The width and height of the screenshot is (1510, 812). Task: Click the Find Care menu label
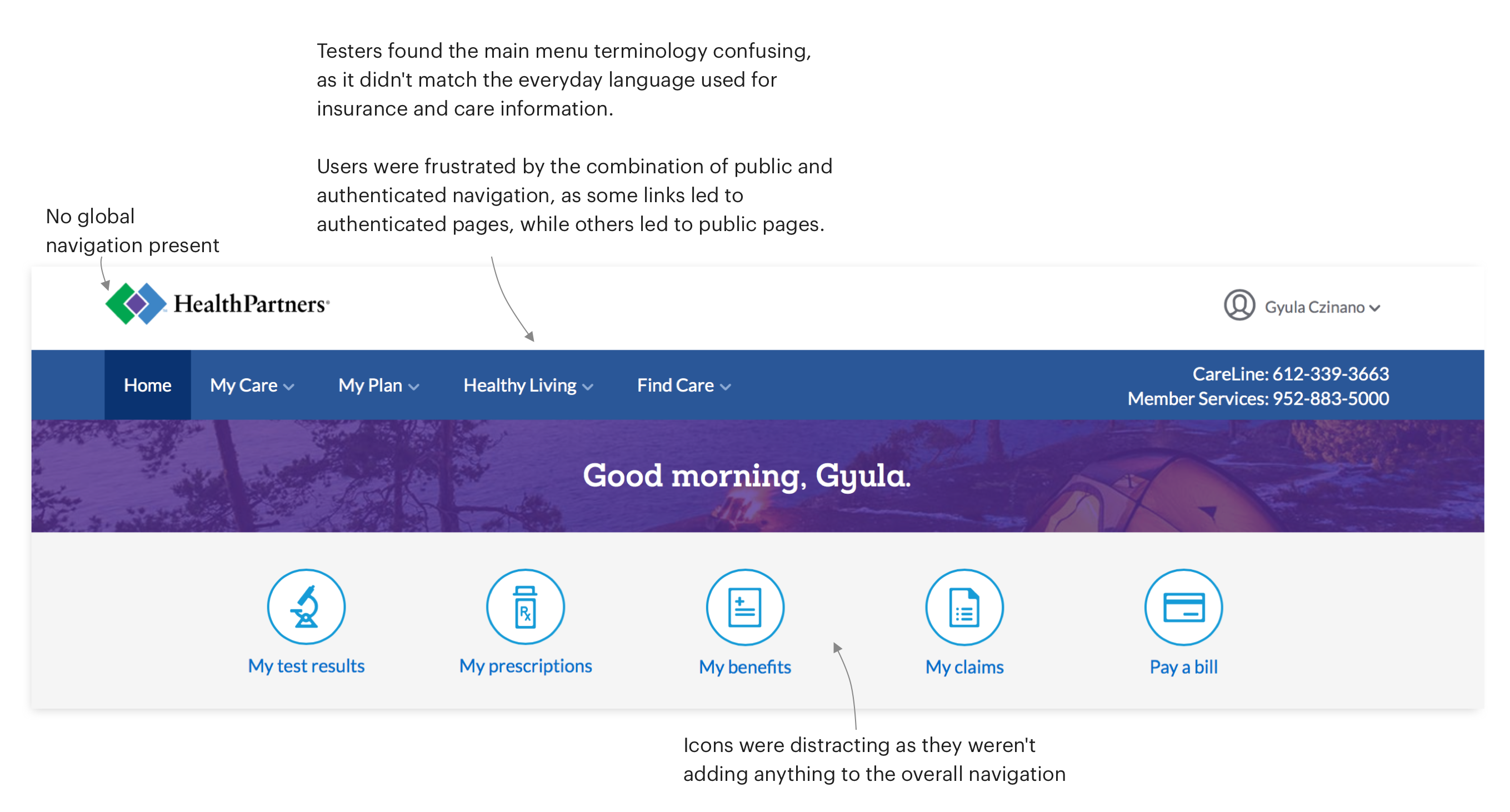tap(674, 385)
